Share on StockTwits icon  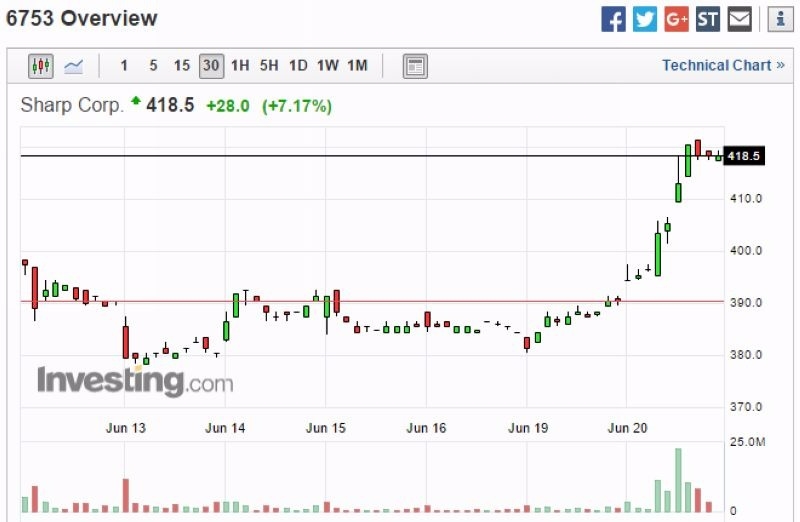(x=708, y=19)
